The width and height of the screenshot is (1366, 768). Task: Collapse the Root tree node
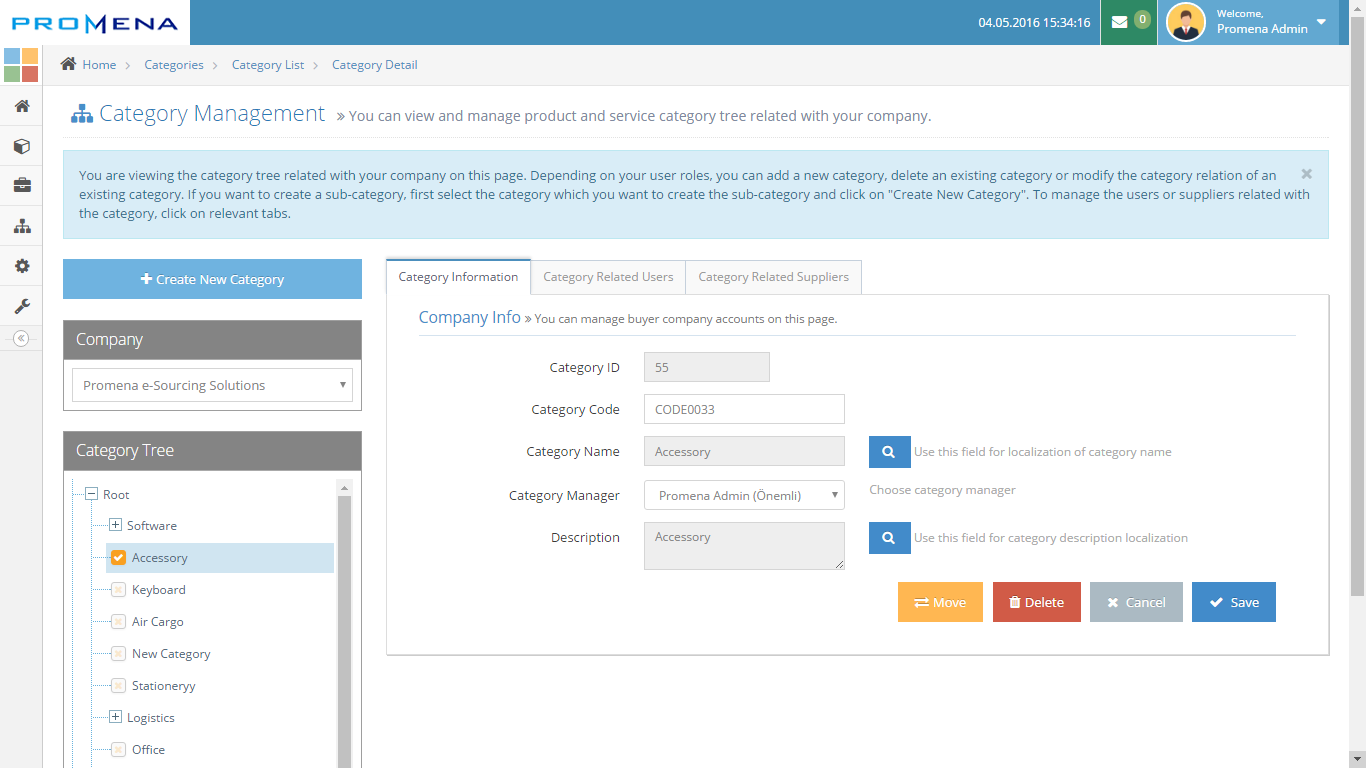pos(91,494)
